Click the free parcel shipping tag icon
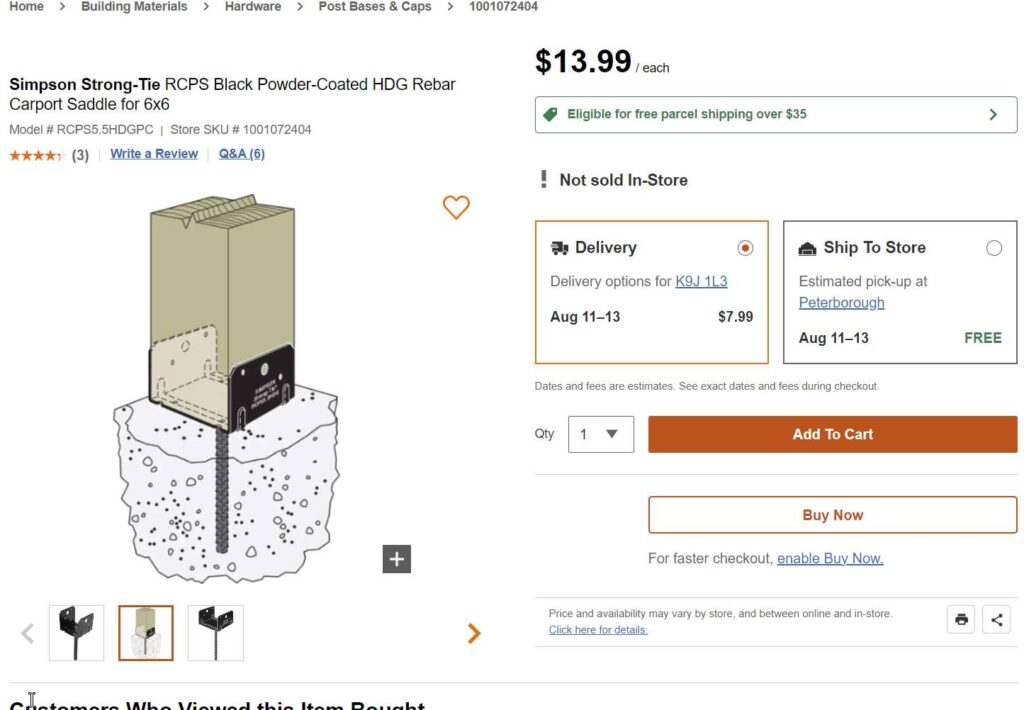The image size is (1024, 710). [x=550, y=115]
